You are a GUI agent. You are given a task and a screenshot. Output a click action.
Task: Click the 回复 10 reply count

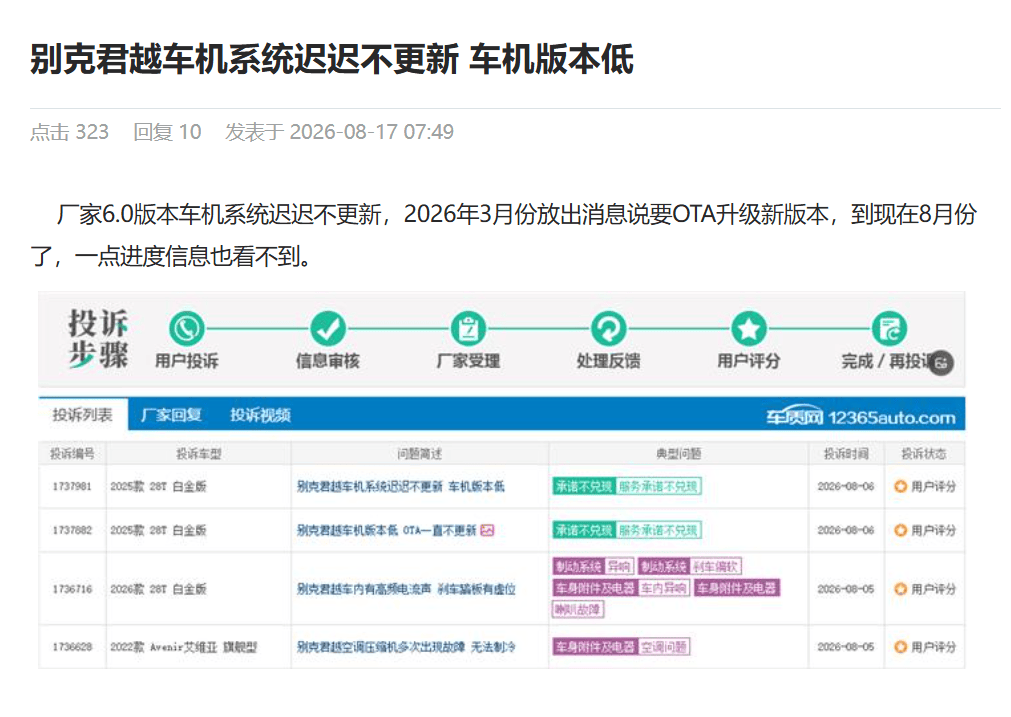168,132
